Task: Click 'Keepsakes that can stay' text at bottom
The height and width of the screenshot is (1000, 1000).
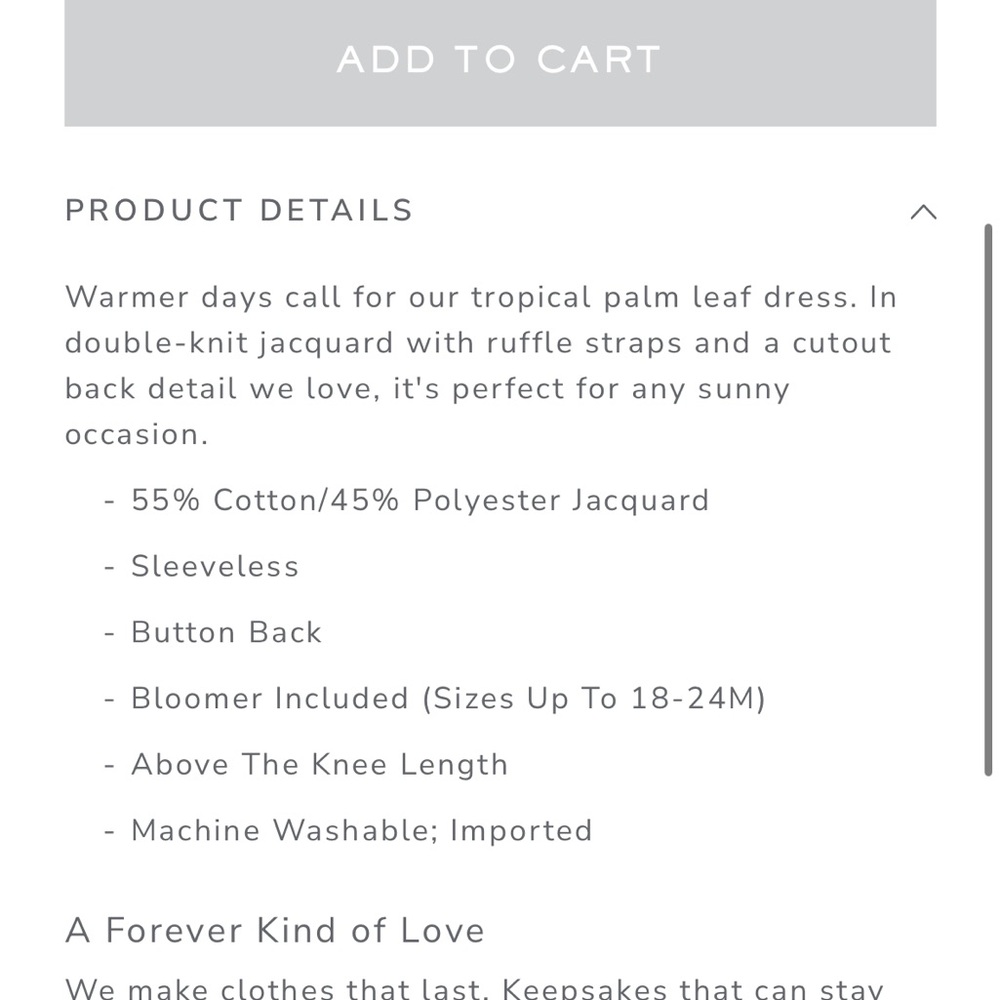Action: point(692,989)
